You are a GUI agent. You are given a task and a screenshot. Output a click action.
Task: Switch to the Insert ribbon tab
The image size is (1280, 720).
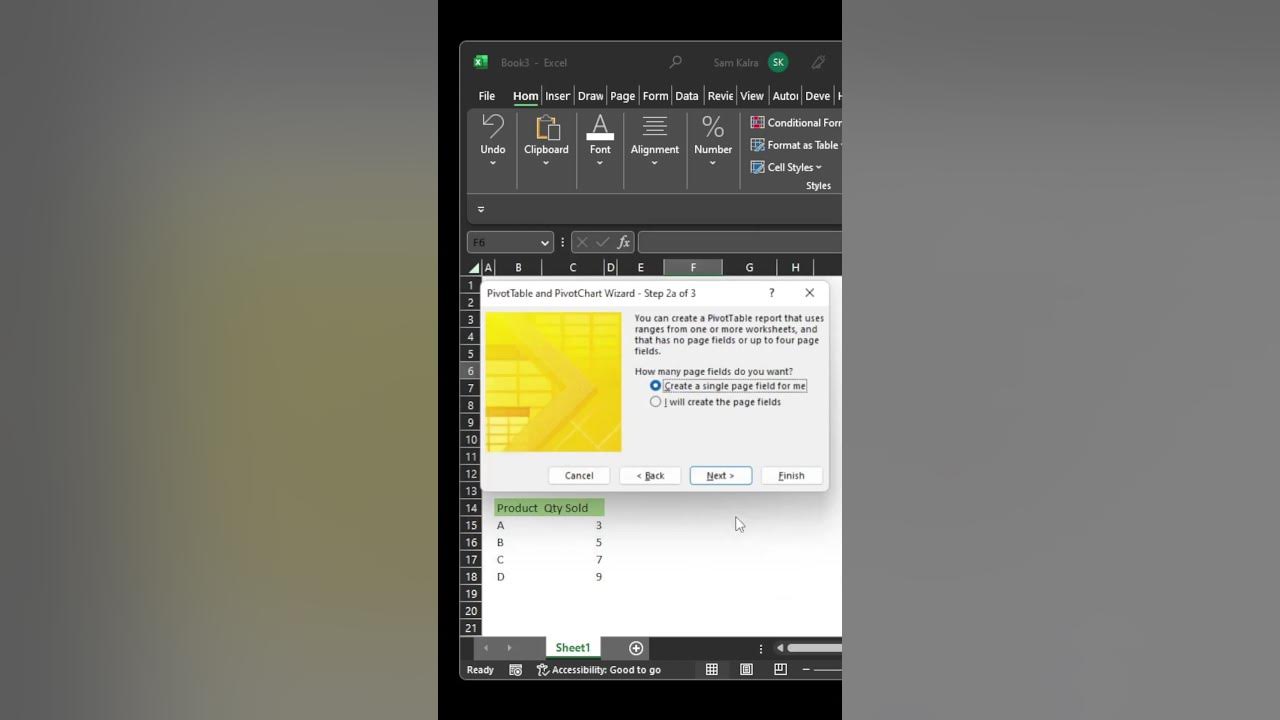(x=557, y=96)
